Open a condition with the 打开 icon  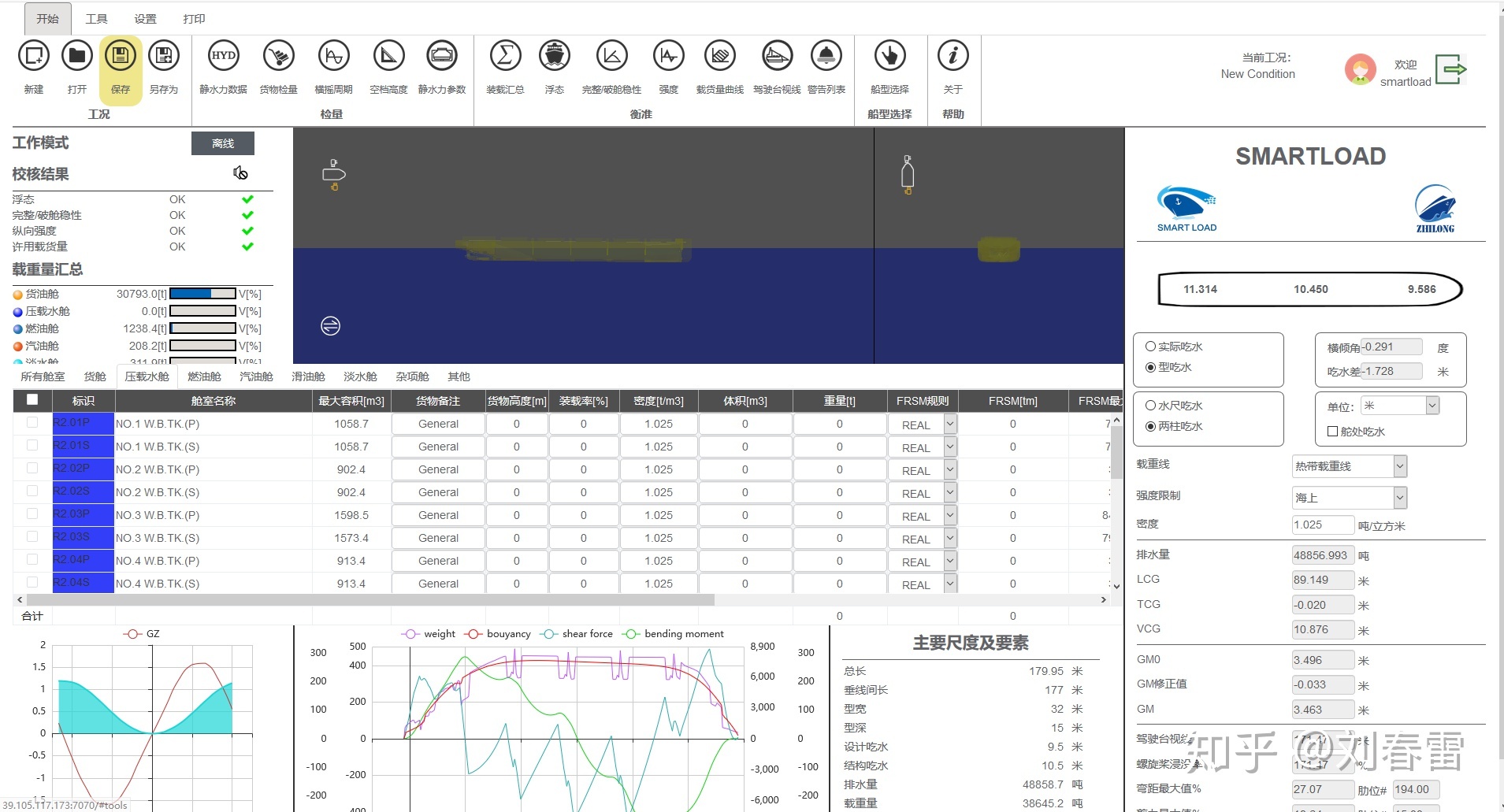point(77,56)
